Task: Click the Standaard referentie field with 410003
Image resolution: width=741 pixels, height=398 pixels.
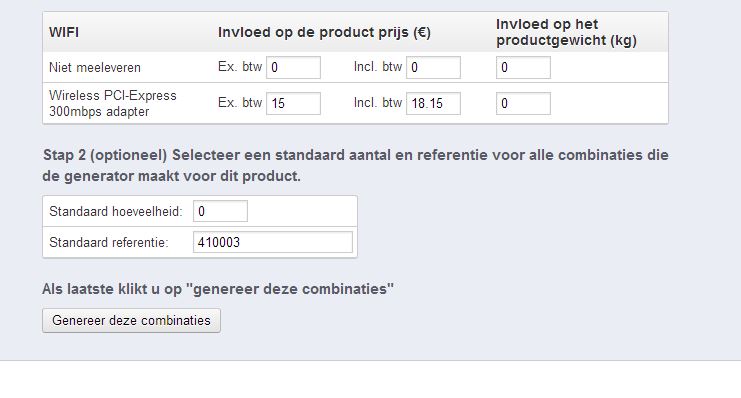Action: [273, 242]
